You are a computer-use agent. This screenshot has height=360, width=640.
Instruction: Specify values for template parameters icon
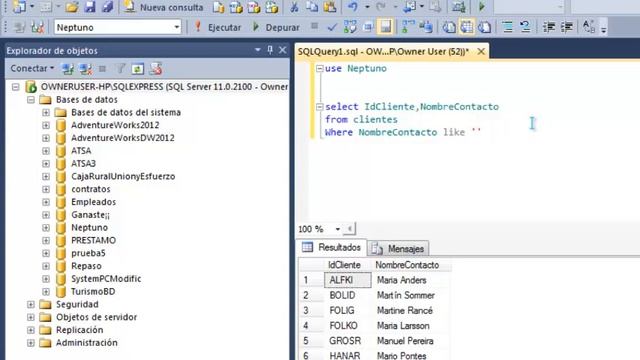589,27
